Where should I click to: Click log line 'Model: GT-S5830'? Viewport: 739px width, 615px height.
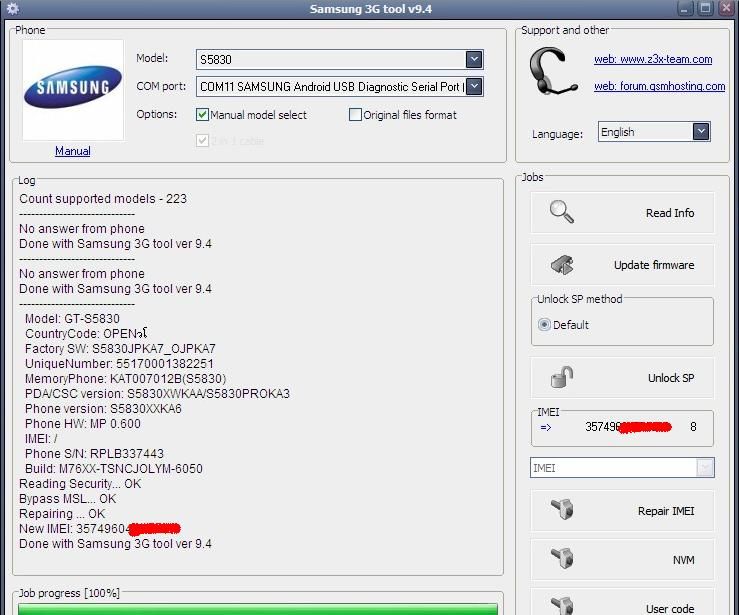[72, 319]
